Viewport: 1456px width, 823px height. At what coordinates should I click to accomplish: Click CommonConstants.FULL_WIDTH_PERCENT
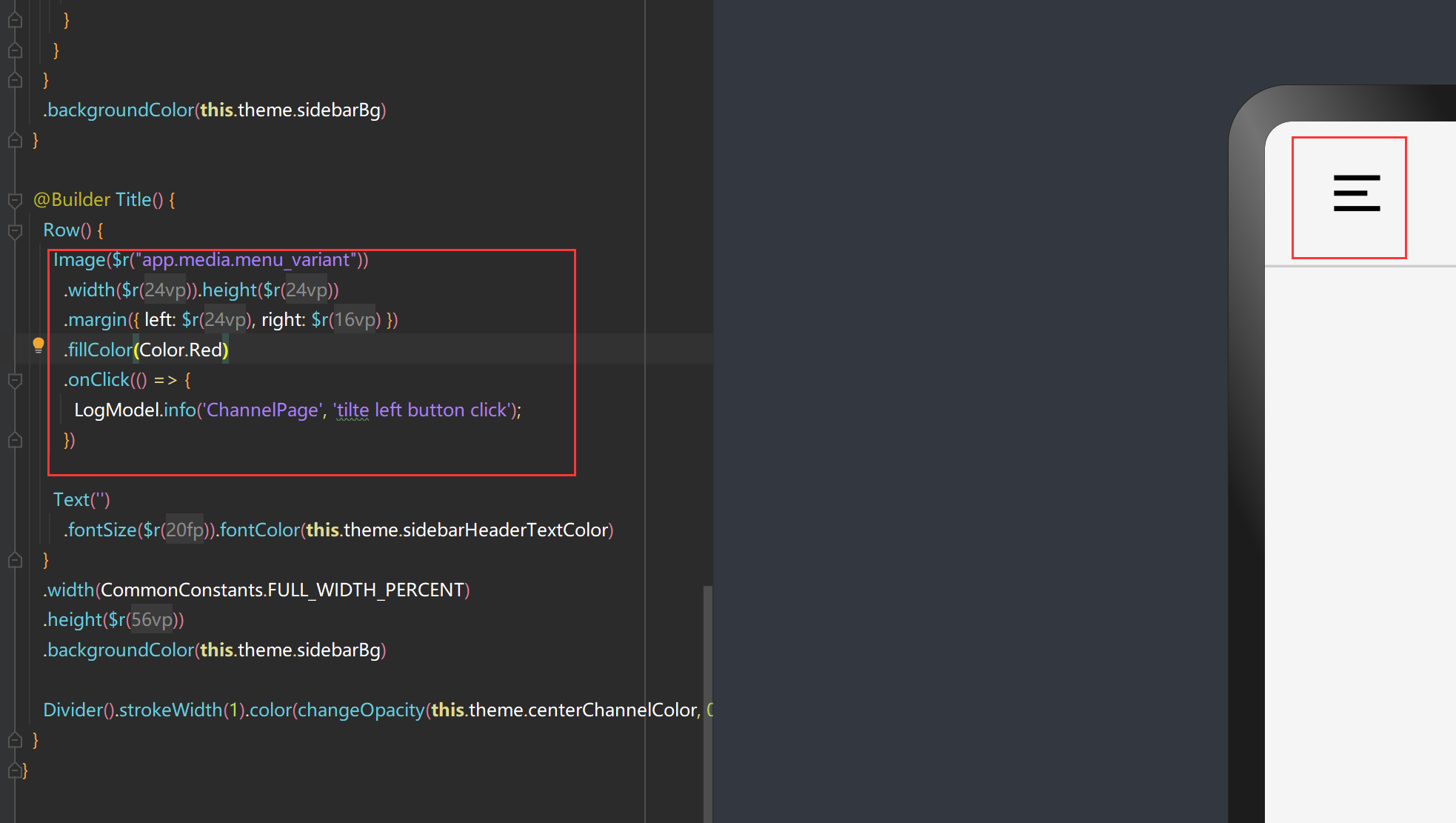282,590
